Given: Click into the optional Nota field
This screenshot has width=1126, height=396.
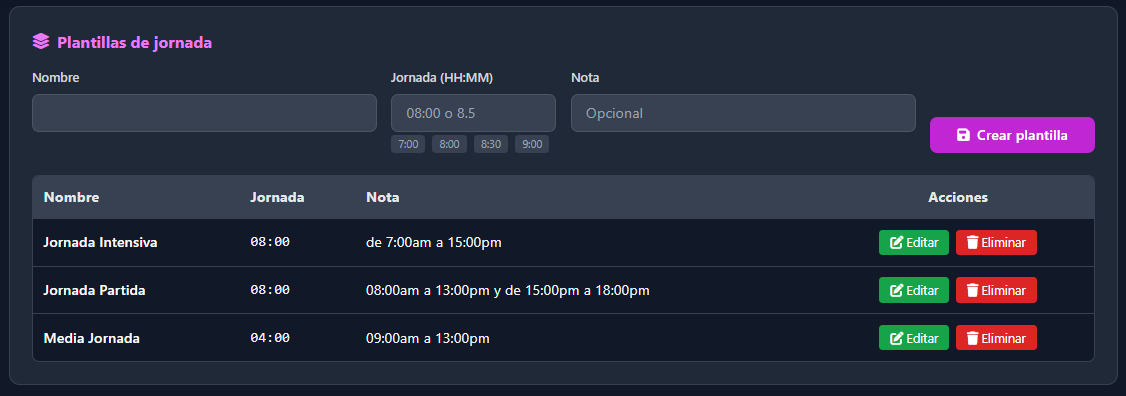Looking at the screenshot, I should coord(743,113).
